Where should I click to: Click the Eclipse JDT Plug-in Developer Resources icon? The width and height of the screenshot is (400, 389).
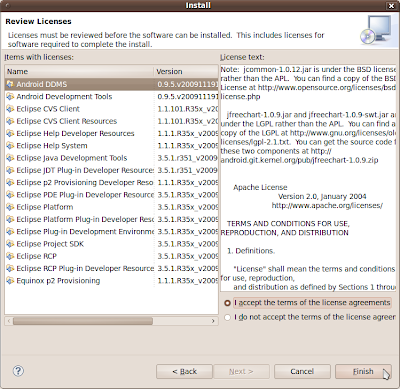tap(10, 170)
